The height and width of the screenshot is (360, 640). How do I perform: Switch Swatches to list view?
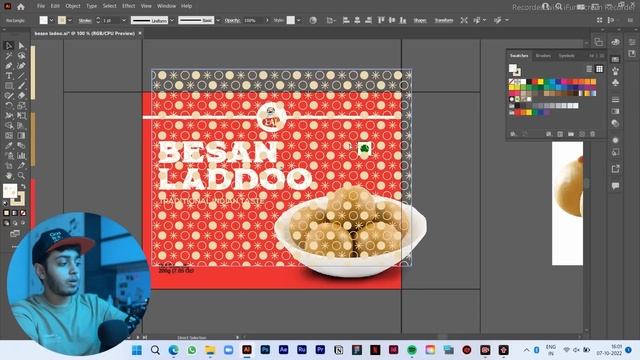589,69
